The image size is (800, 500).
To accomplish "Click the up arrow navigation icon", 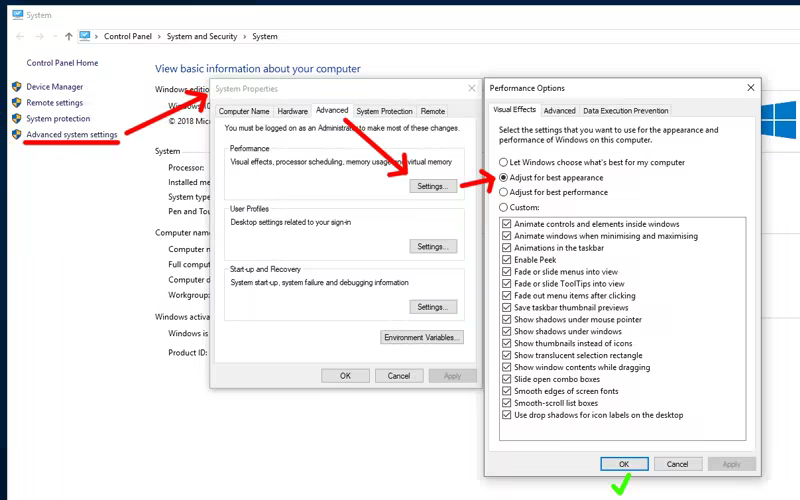I will pos(68,37).
